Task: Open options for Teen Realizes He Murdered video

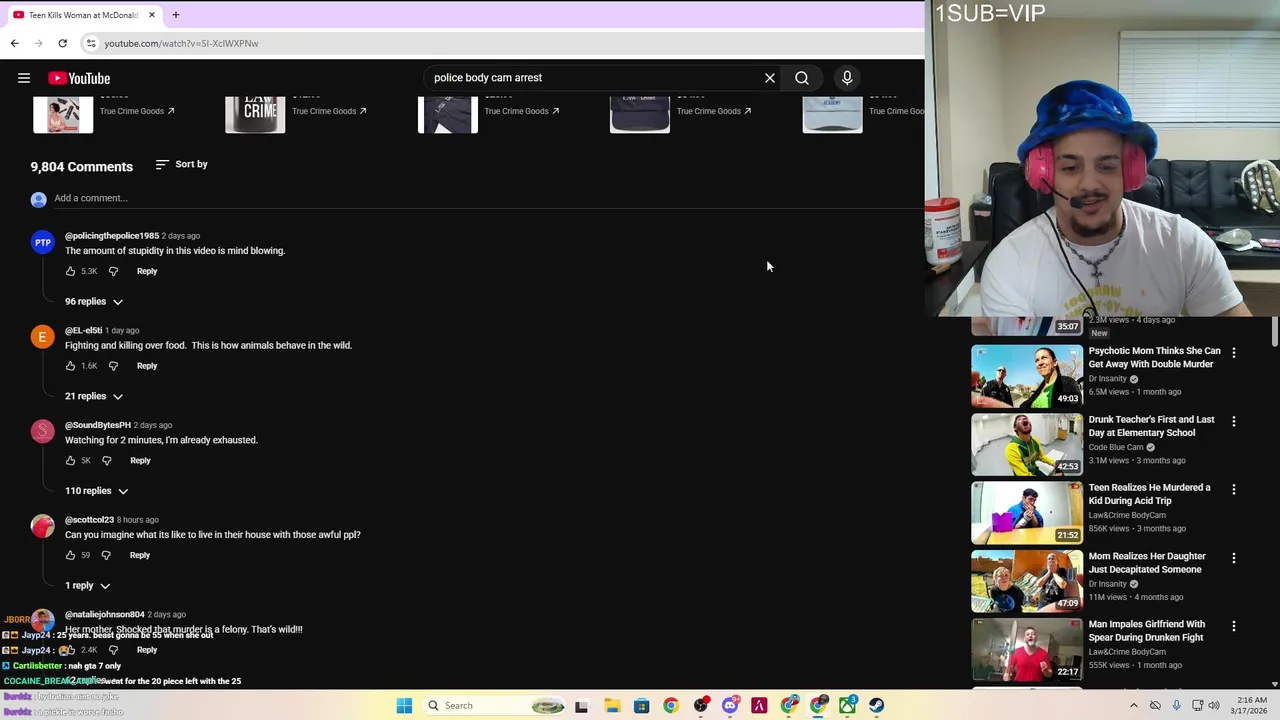Action: tap(1234, 489)
